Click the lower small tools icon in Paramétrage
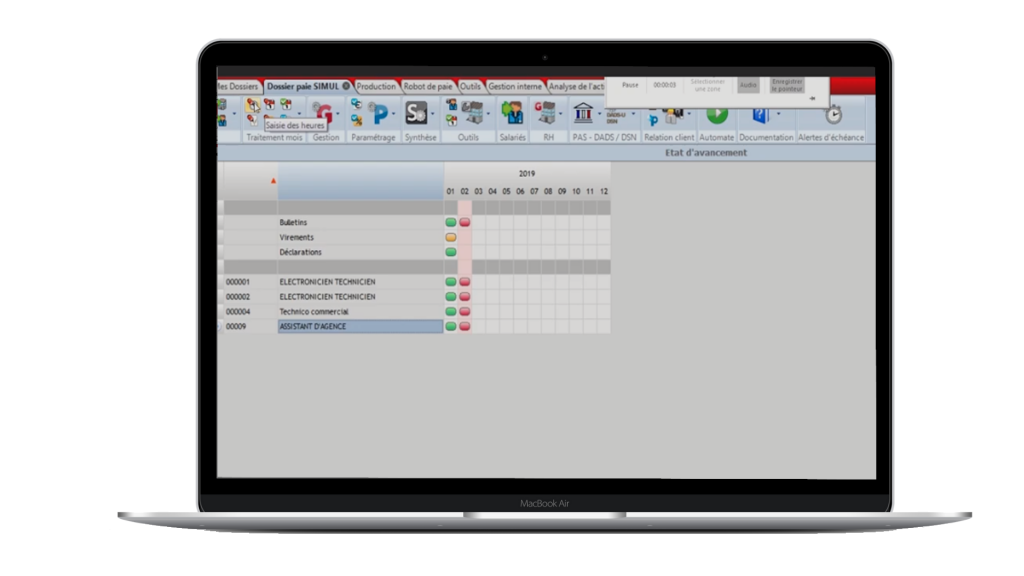Image resolution: width=1024 pixels, height=576 pixels. 356,120
